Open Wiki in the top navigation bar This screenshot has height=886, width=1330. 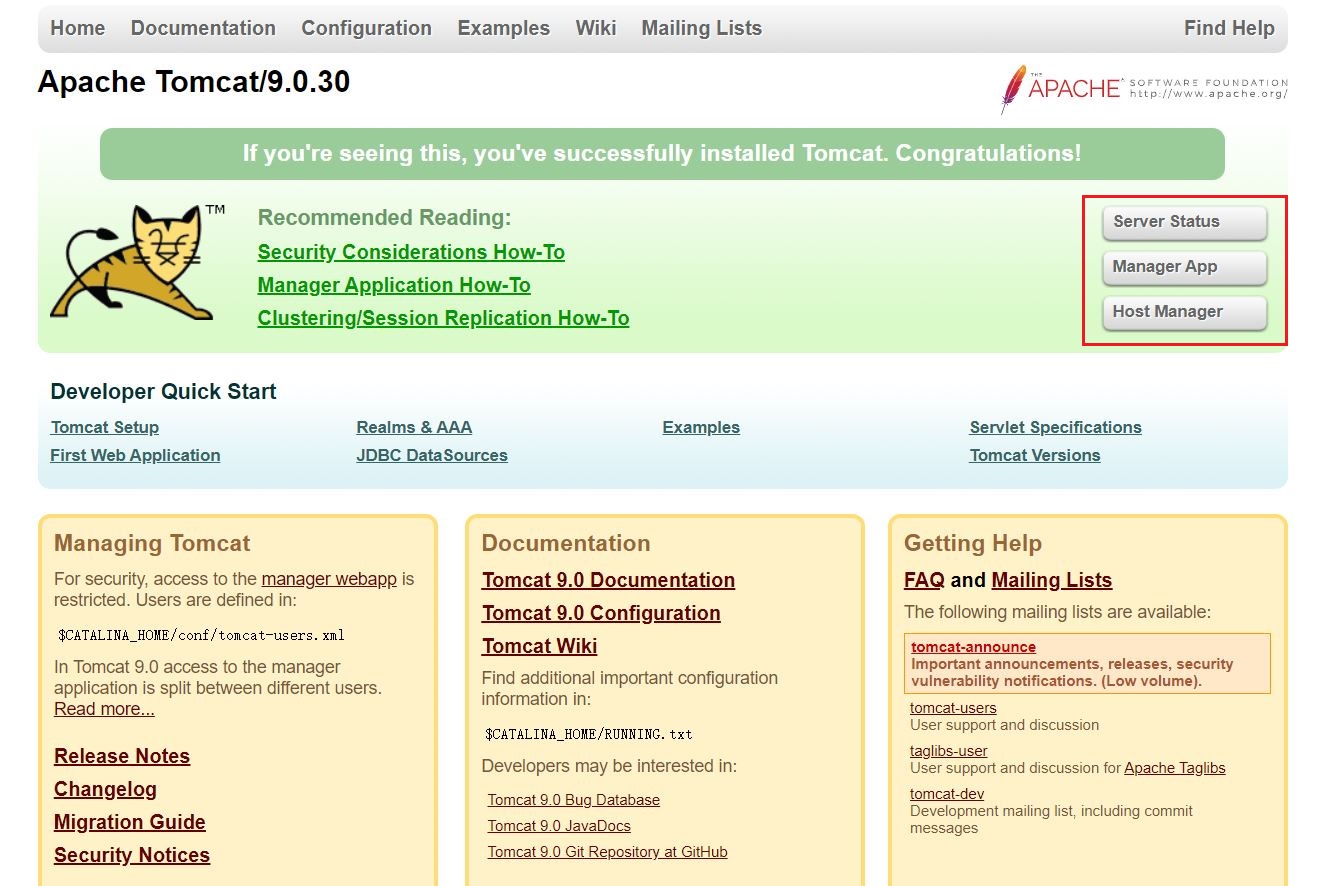pos(596,28)
